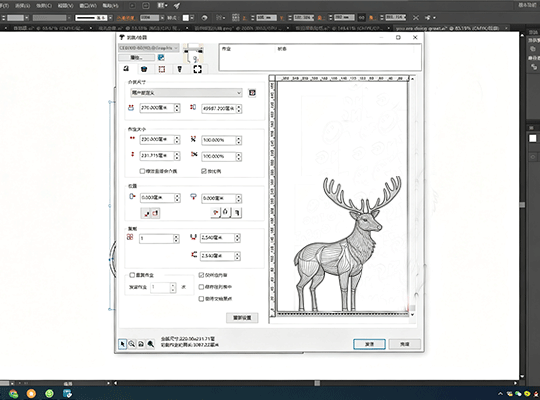The height and width of the screenshot is (400, 540).
Task: Adjust the number of copies stepper
Action: pos(176,239)
